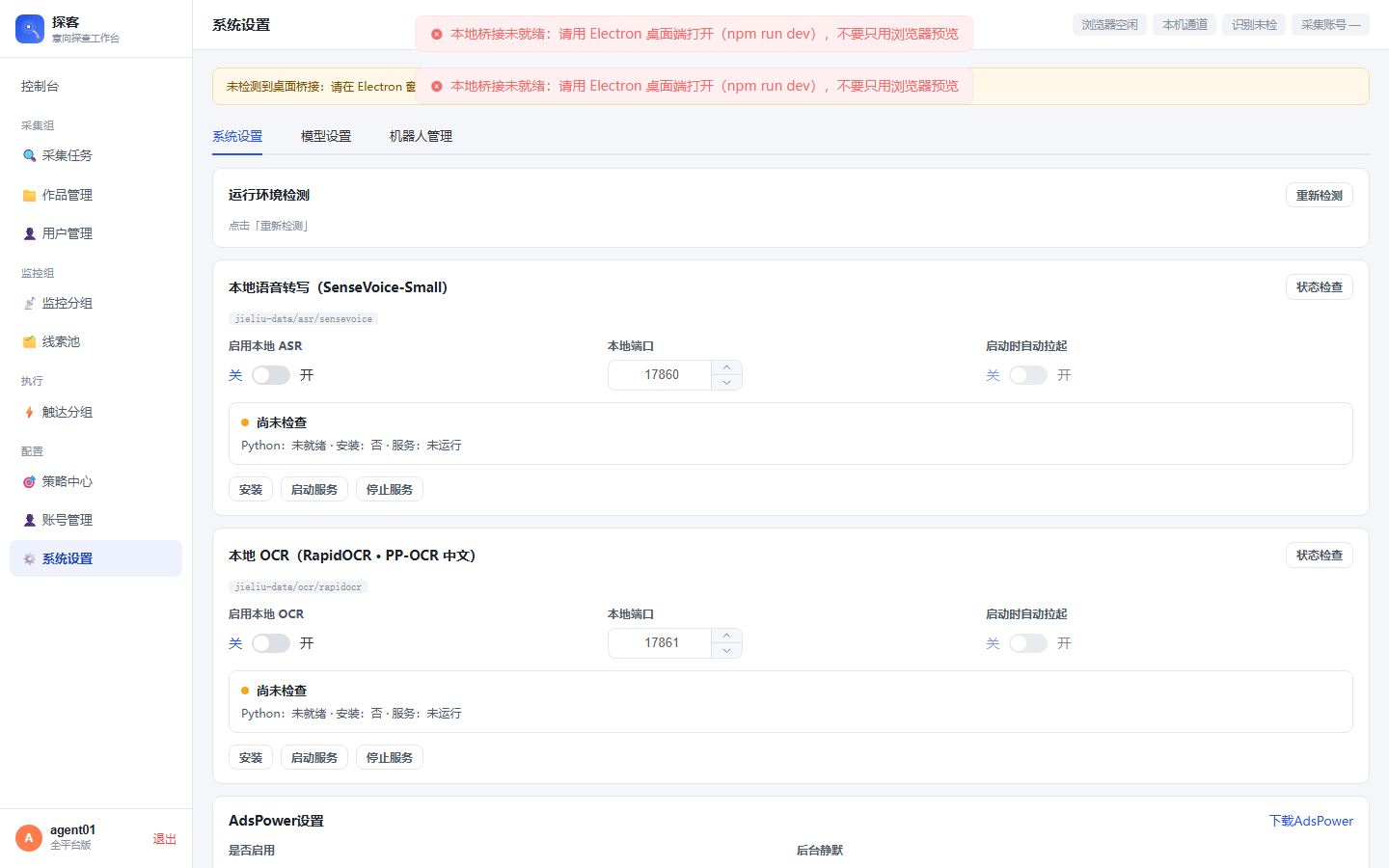Click the folder icon beside 作品管理

[30, 195]
